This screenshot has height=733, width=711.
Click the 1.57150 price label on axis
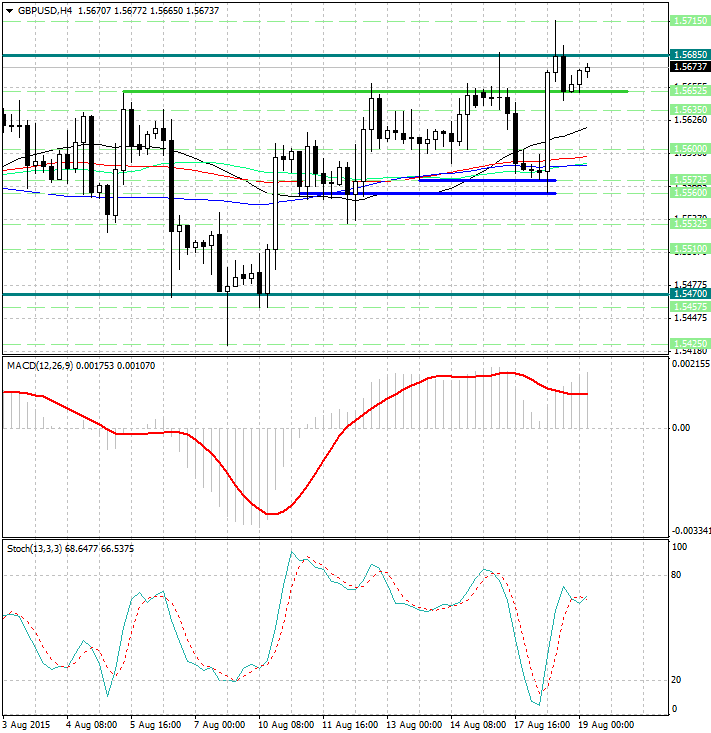691,20
